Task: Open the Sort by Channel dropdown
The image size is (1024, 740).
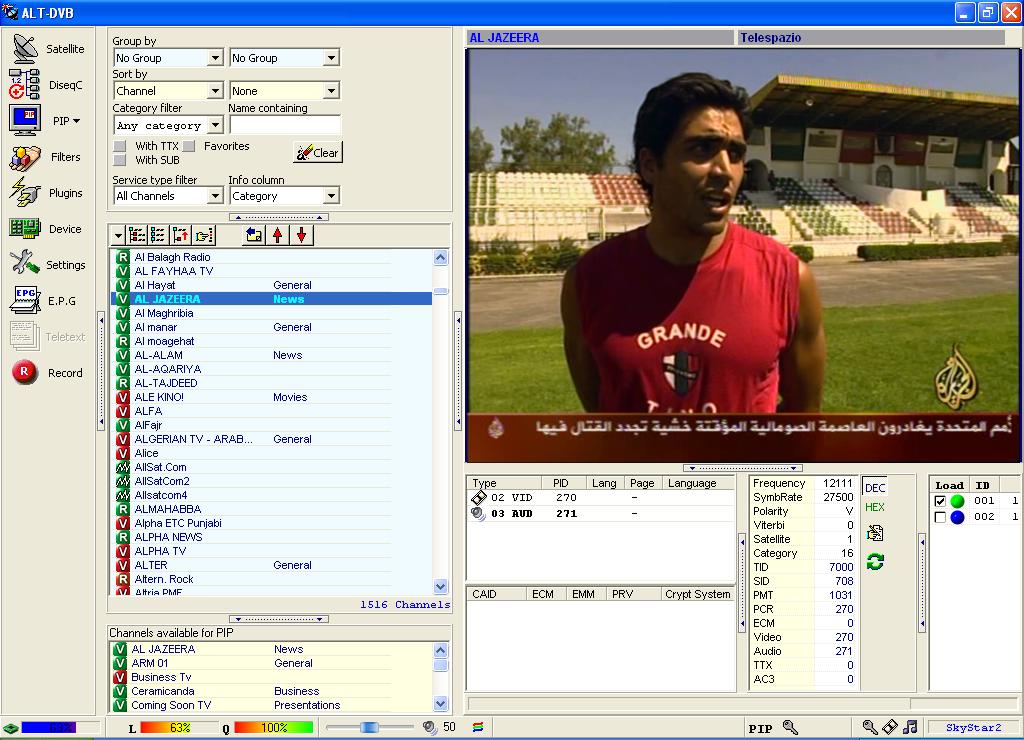Action: point(216,91)
